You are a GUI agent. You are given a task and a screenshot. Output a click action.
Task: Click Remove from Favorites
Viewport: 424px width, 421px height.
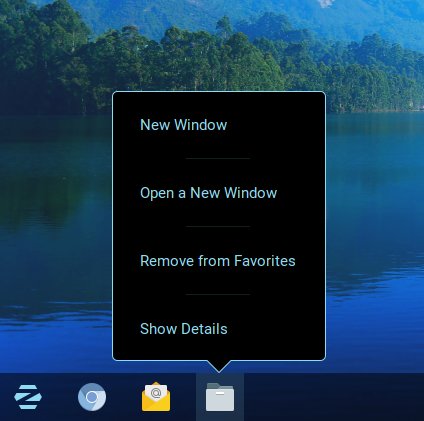click(x=218, y=261)
